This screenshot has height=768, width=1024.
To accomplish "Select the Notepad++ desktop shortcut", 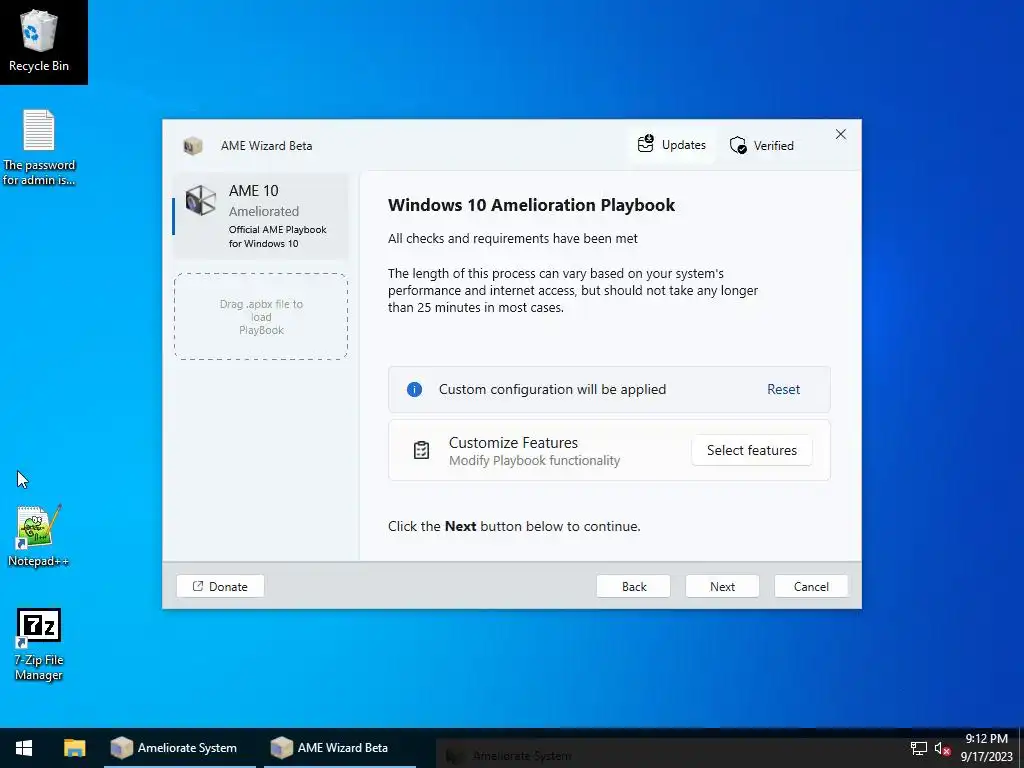I will tap(39, 536).
